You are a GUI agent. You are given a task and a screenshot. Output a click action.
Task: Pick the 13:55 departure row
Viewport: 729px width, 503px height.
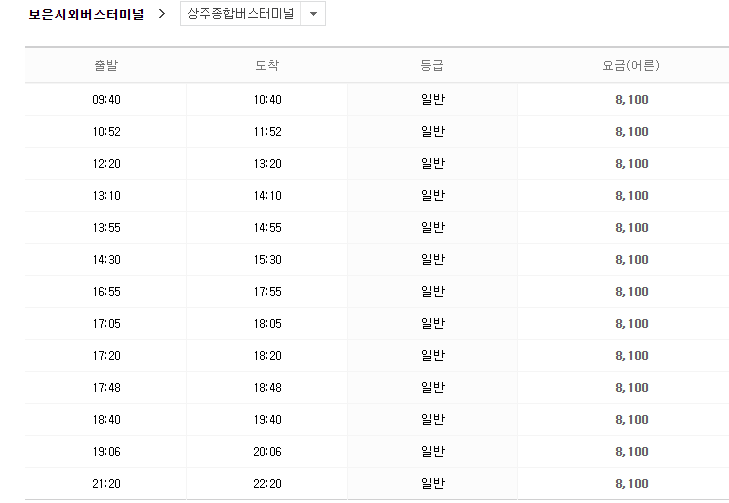pyautogui.click(x=105, y=228)
